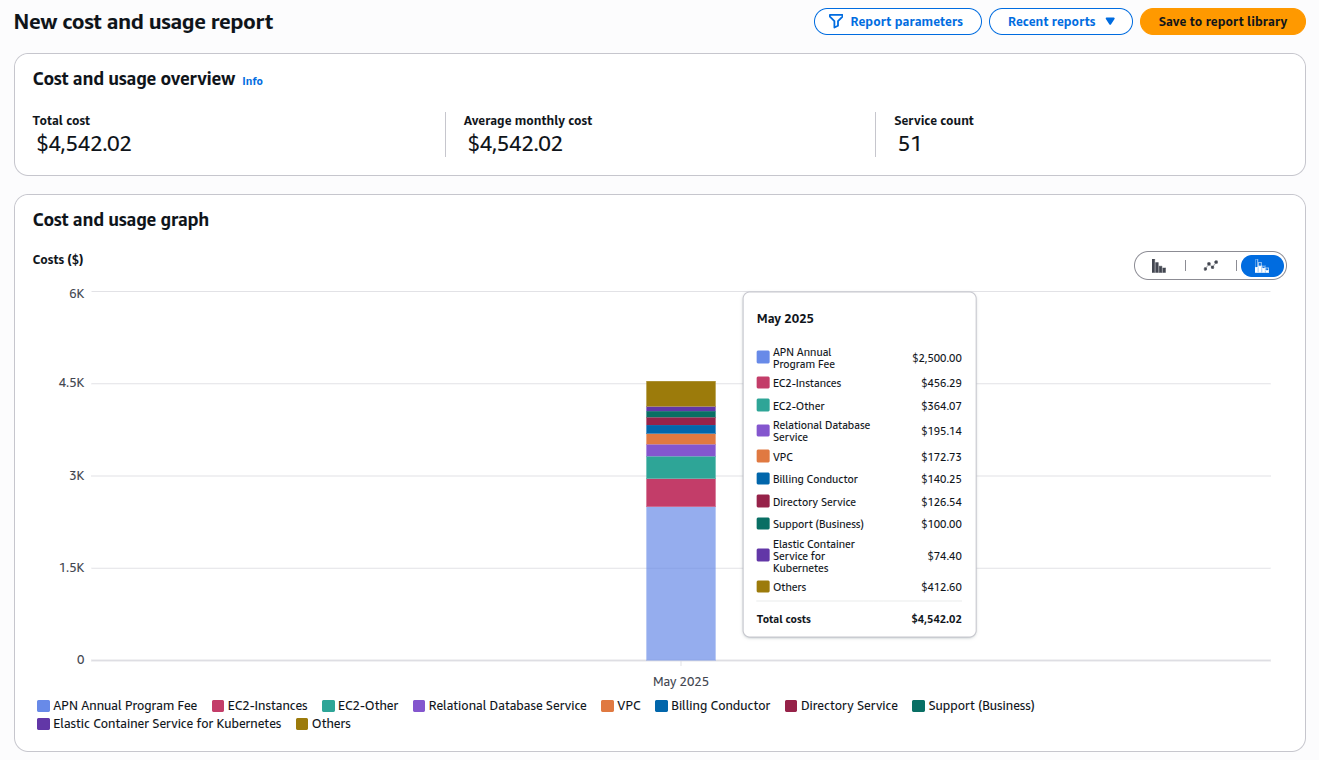Toggle EC2-Instances series in the legend
The width and height of the screenshot is (1319, 760).
260,706
